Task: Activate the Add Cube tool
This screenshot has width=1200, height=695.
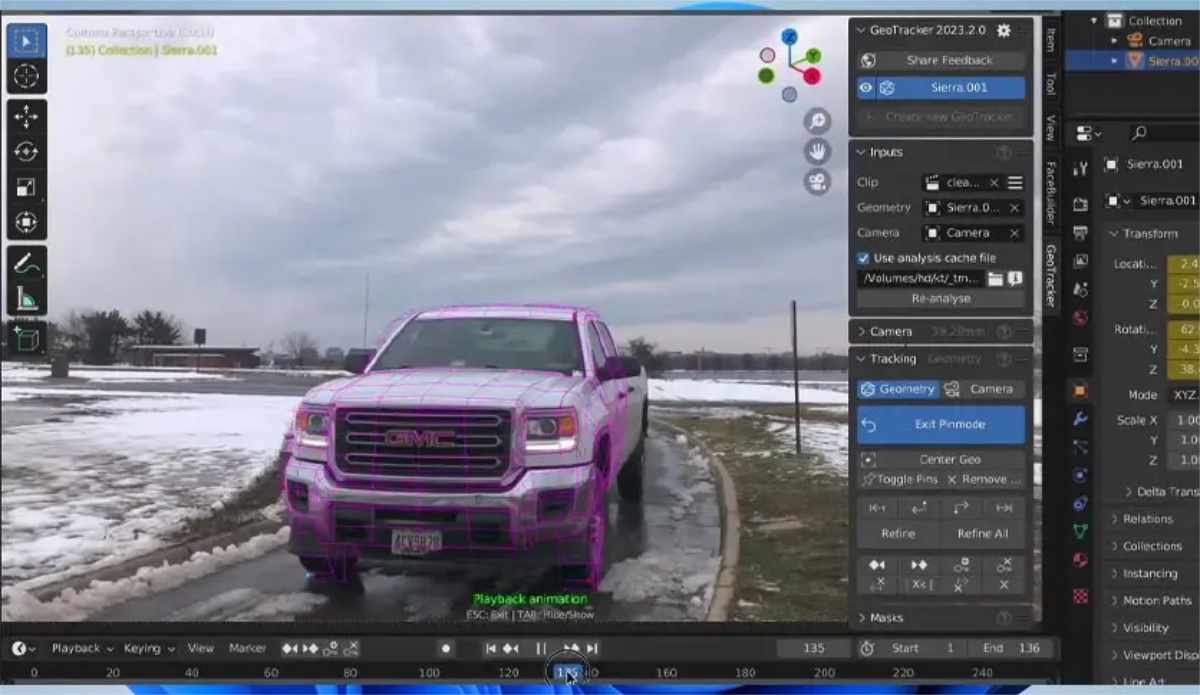Action: pyautogui.click(x=26, y=339)
